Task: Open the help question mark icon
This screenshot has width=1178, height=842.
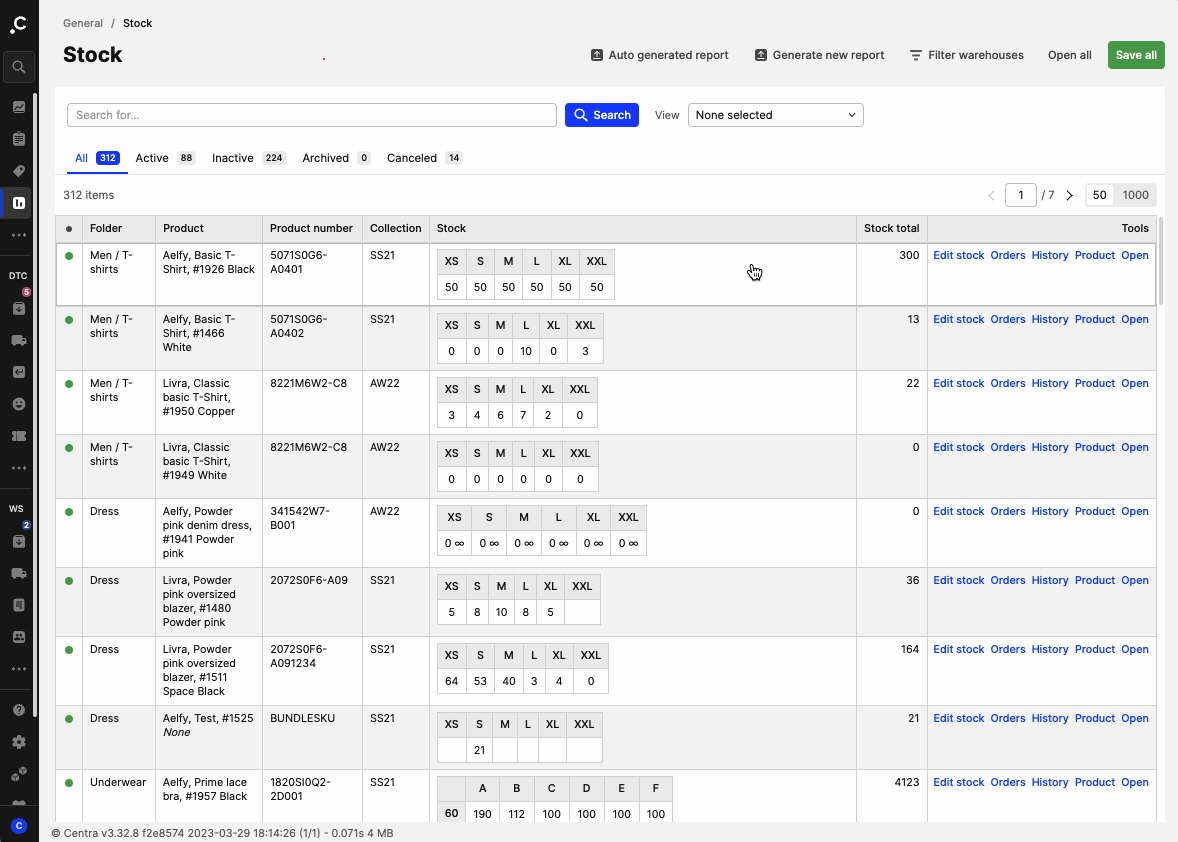Action: pyautogui.click(x=18, y=710)
